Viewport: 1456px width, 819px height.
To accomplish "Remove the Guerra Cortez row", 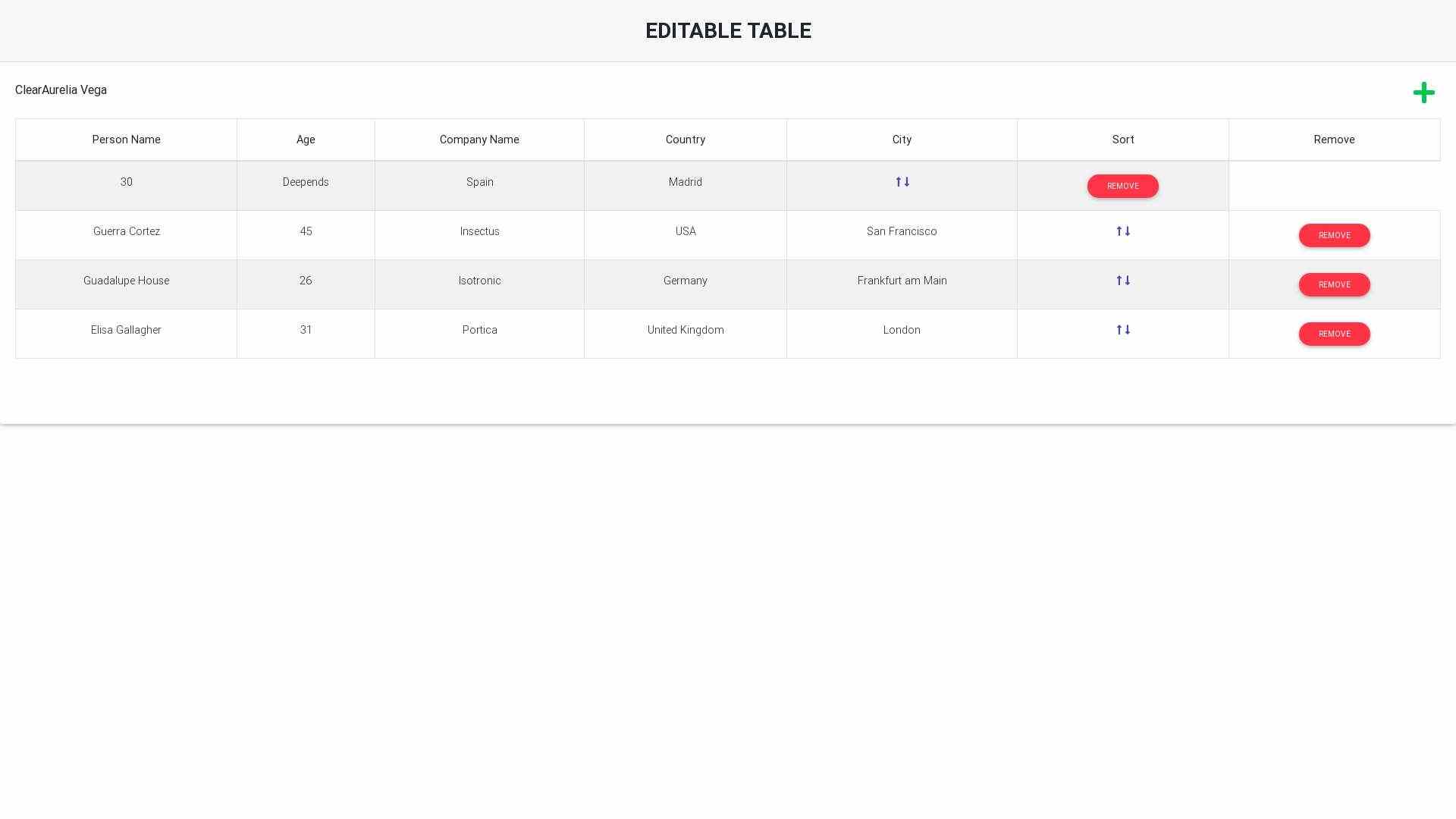I will [x=1334, y=235].
